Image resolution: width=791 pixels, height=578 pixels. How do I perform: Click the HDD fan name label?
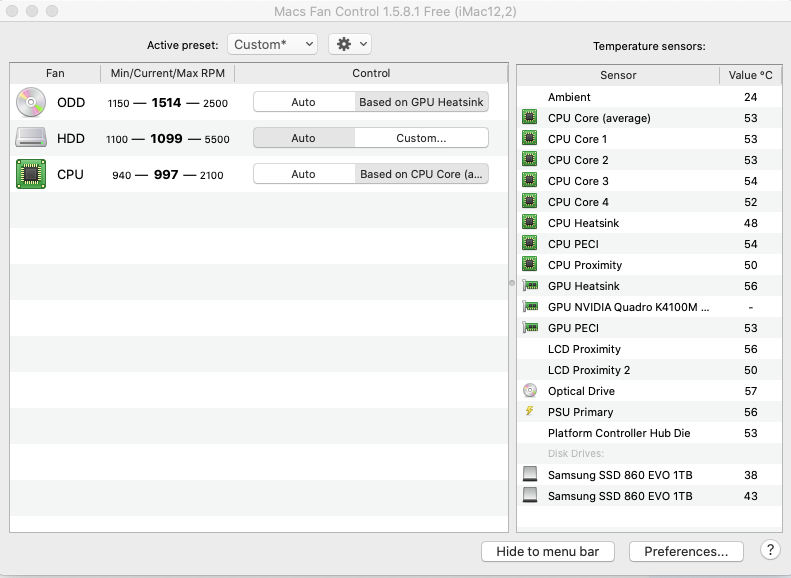pyautogui.click(x=71, y=138)
